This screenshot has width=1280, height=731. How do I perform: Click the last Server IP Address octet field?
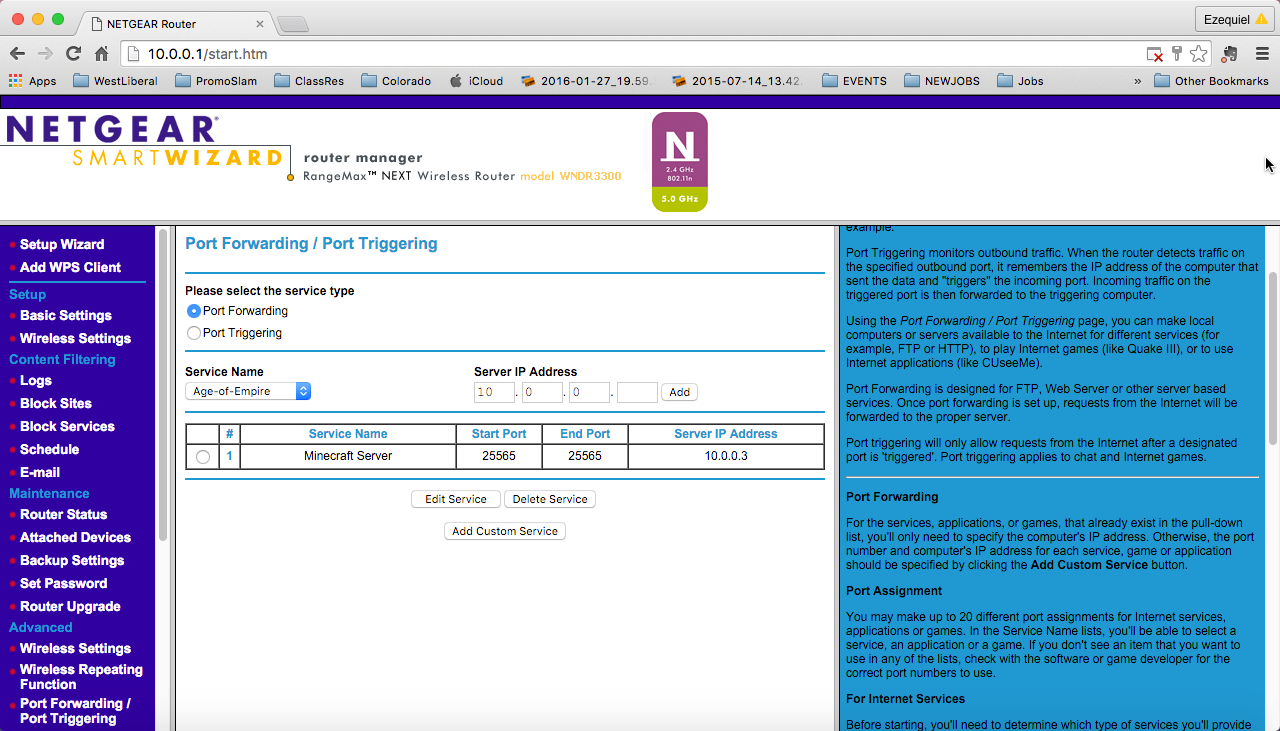[x=637, y=392]
